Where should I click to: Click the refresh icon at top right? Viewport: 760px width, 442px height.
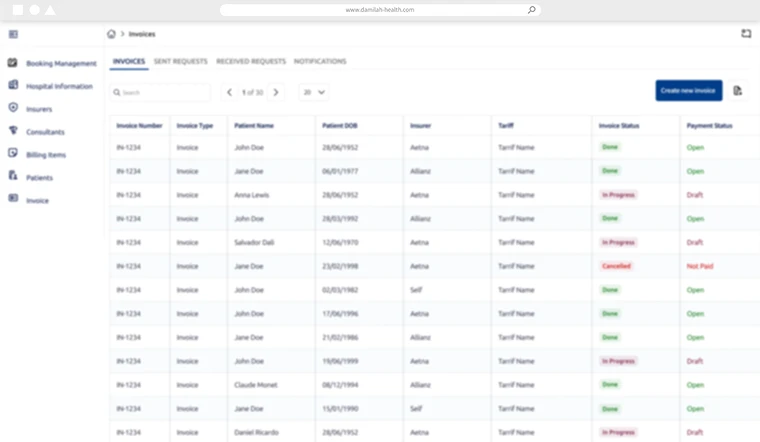pyautogui.click(x=746, y=34)
